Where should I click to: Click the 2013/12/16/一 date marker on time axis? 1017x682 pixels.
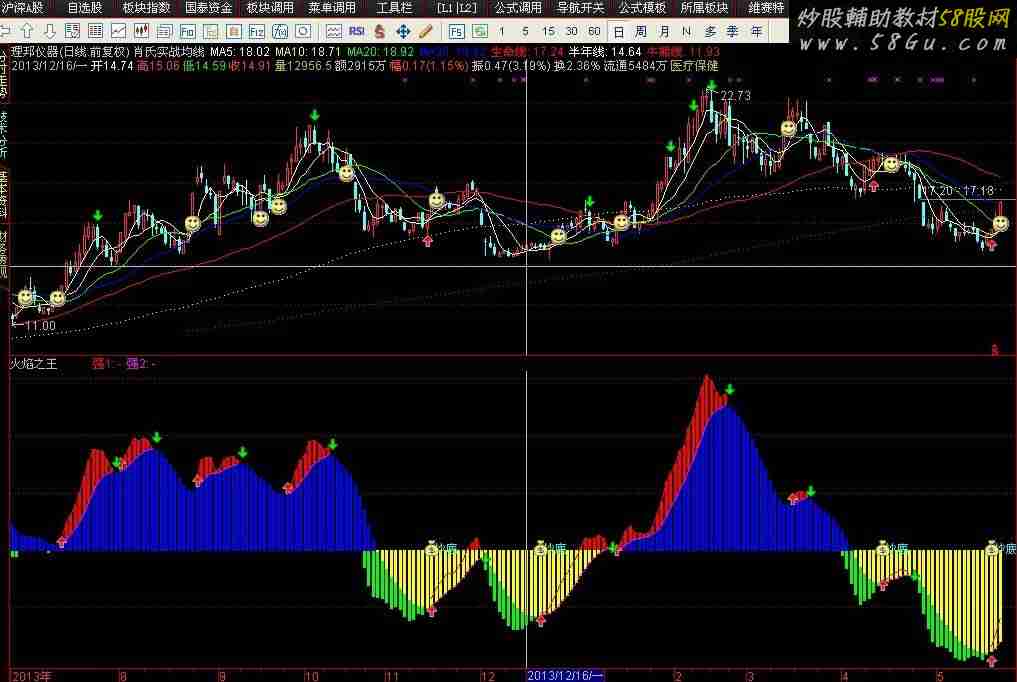coord(564,676)
